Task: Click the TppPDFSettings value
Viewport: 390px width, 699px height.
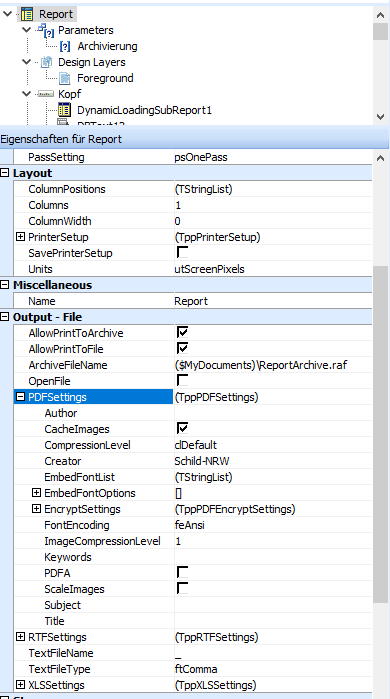Action: click(x=216, y=397)
